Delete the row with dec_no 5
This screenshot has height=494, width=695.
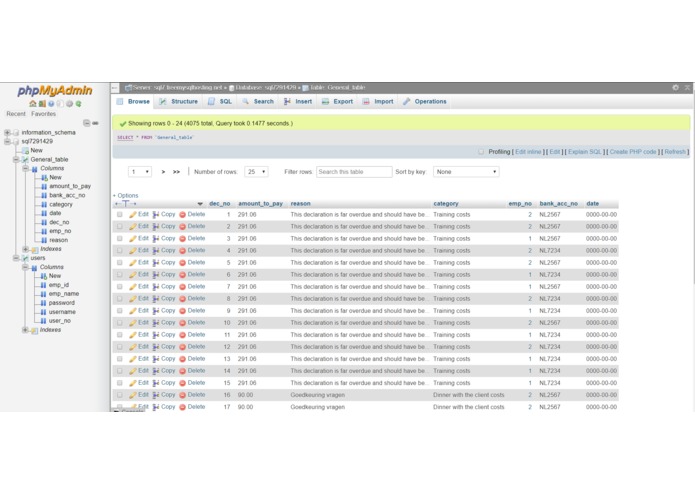point(192,263)
